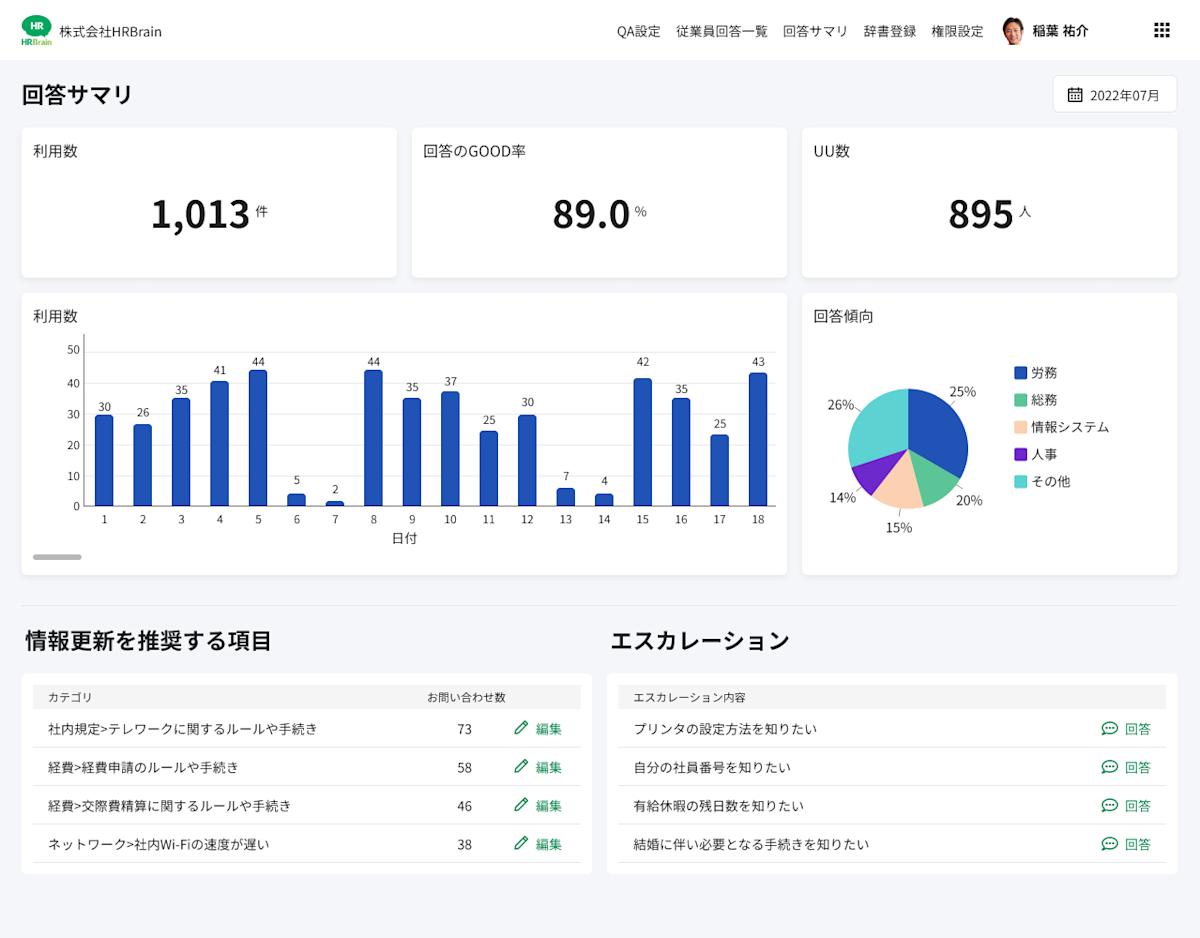The image size is (1200, 938).
Task: Click the speech bubble icon on the 有給休暇 row
Action: 1109,805
